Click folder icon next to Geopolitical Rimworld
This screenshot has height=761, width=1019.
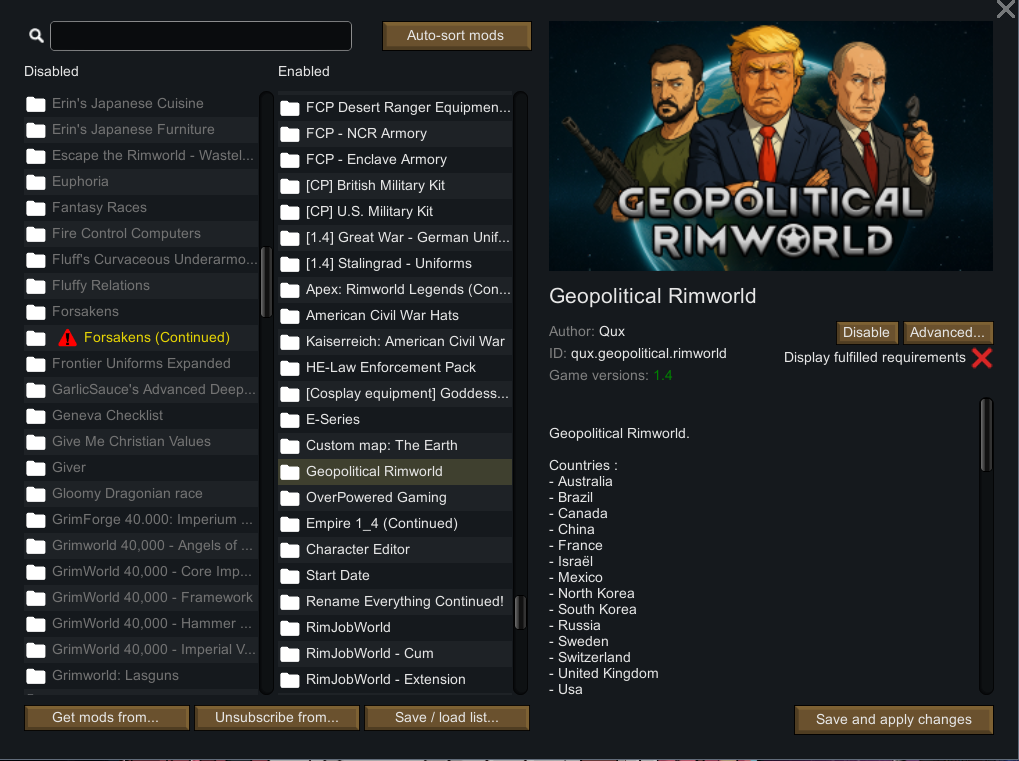pos(290,472)
